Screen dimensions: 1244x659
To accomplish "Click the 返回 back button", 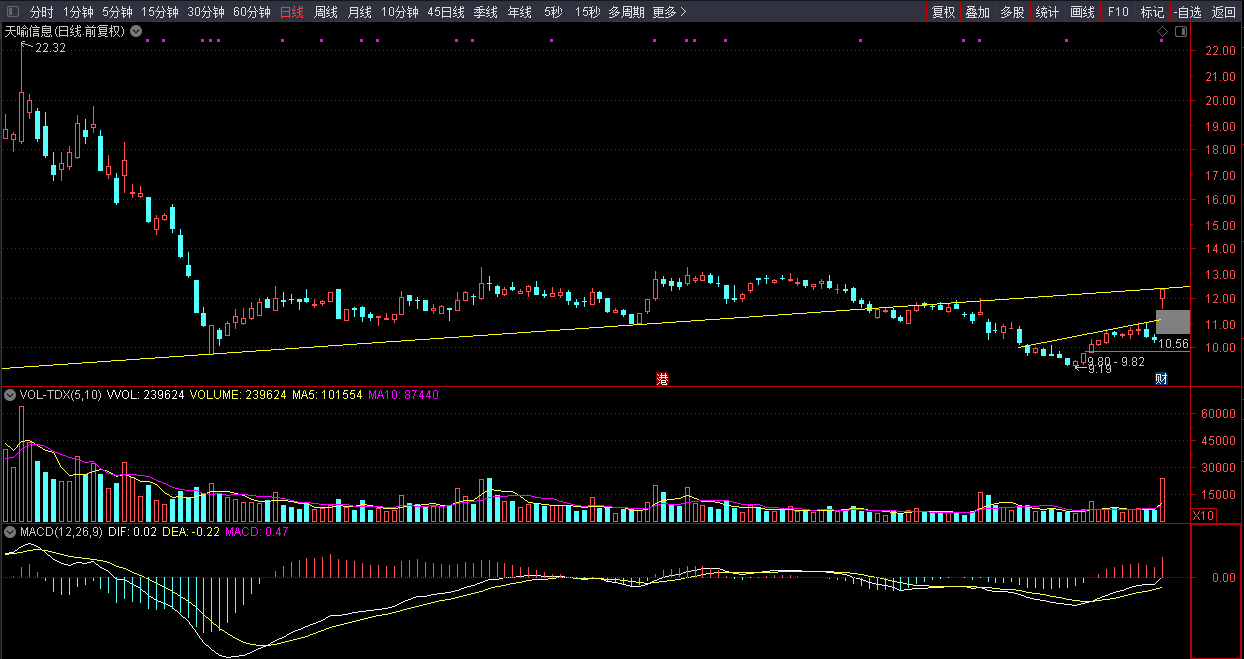I will [x=1223, y=12].
